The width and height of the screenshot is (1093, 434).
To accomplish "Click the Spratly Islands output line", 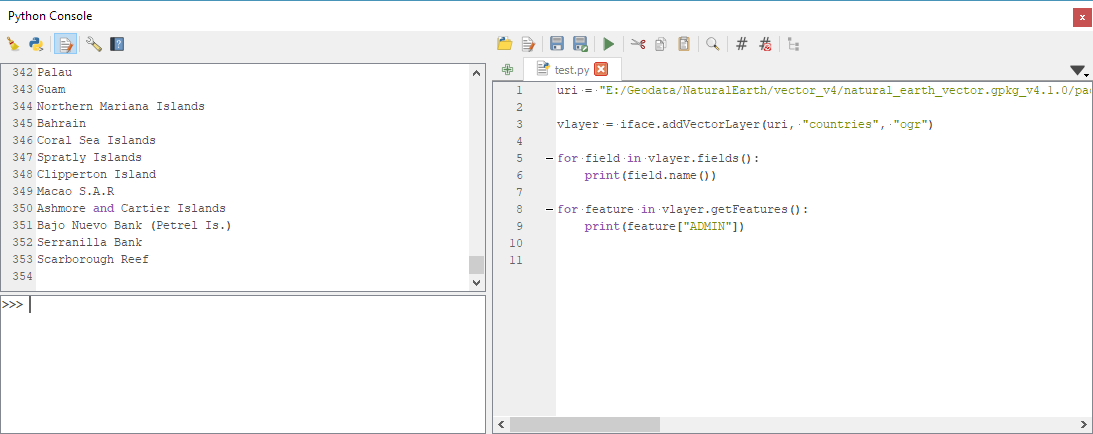I will (89, 157).
